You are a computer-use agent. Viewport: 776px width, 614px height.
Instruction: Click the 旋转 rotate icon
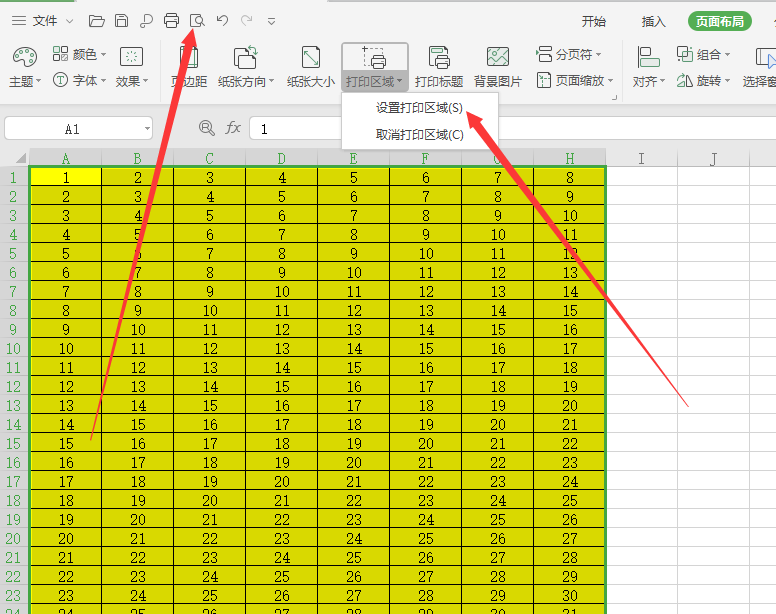click(684, 80)
